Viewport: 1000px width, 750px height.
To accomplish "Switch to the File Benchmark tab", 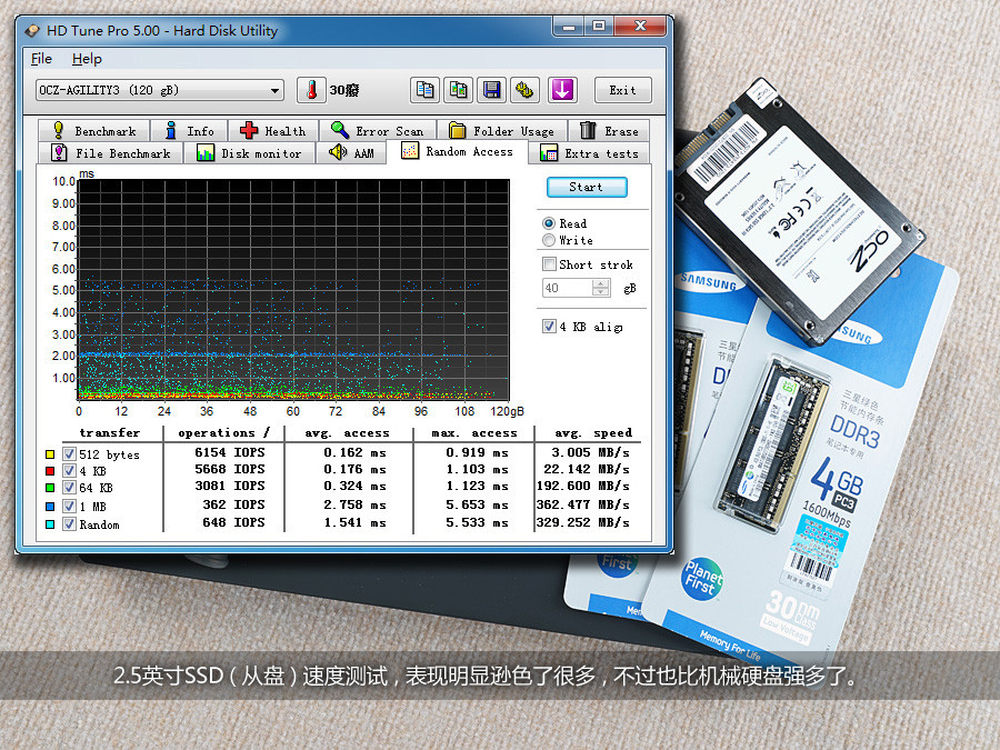I will click(110, 153).
